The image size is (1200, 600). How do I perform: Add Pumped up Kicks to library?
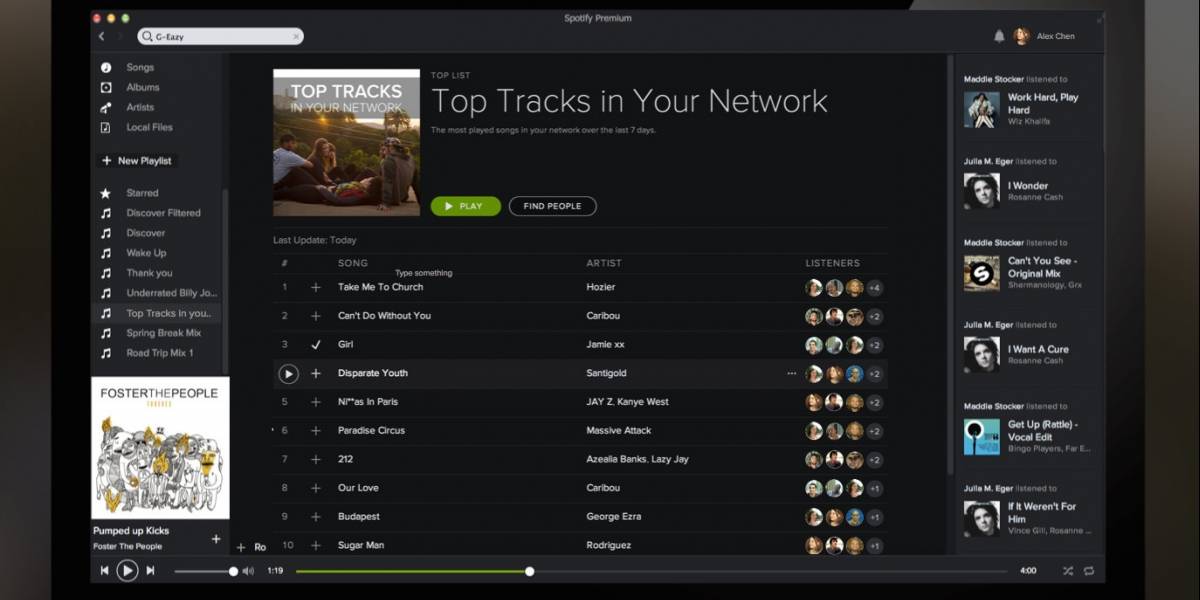tap(216, 539)
